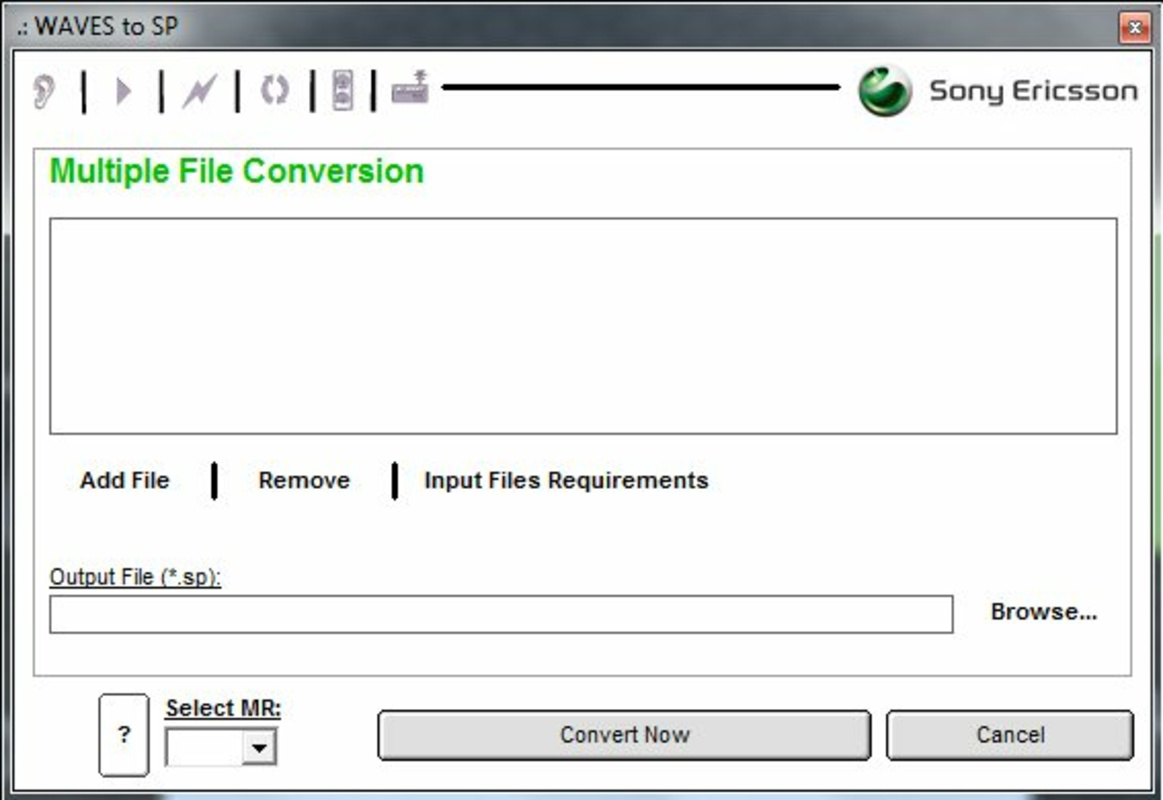Close the WAVES to SP window
Image resolution: width=1163 pixels, height=800 pixels.
click(1135, 28)
